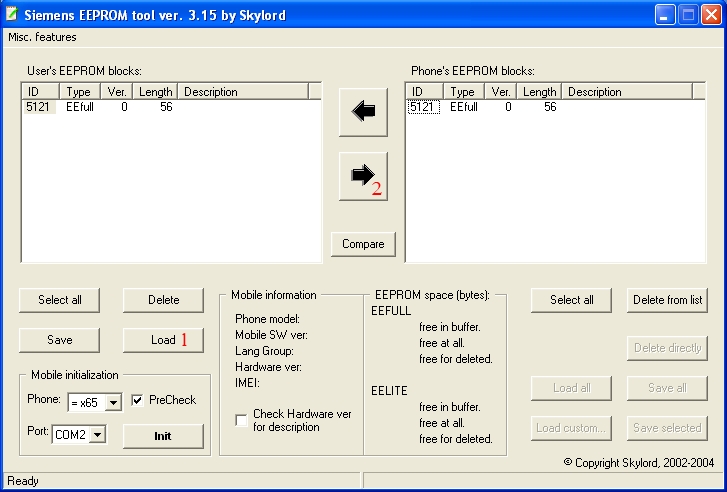This screenshot has height=492, width=727.
Task: Click the application icon in title bar
Action: (12, 14)
